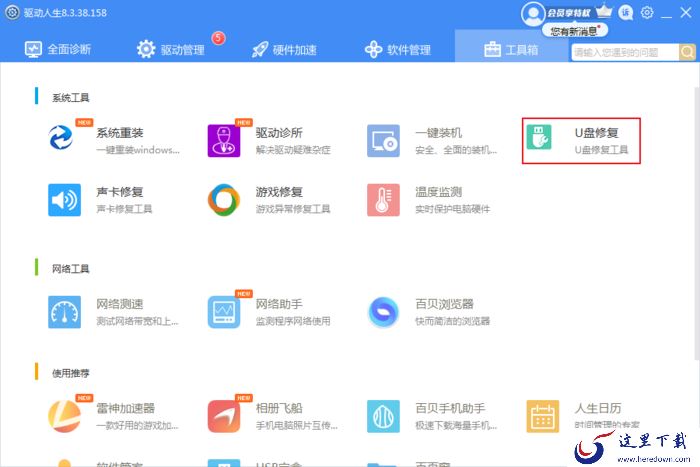The width and height of the screenshot is (700, 467).
Task: Click the vertical scrollbar on the right
Action: click(x=697, y=223)
